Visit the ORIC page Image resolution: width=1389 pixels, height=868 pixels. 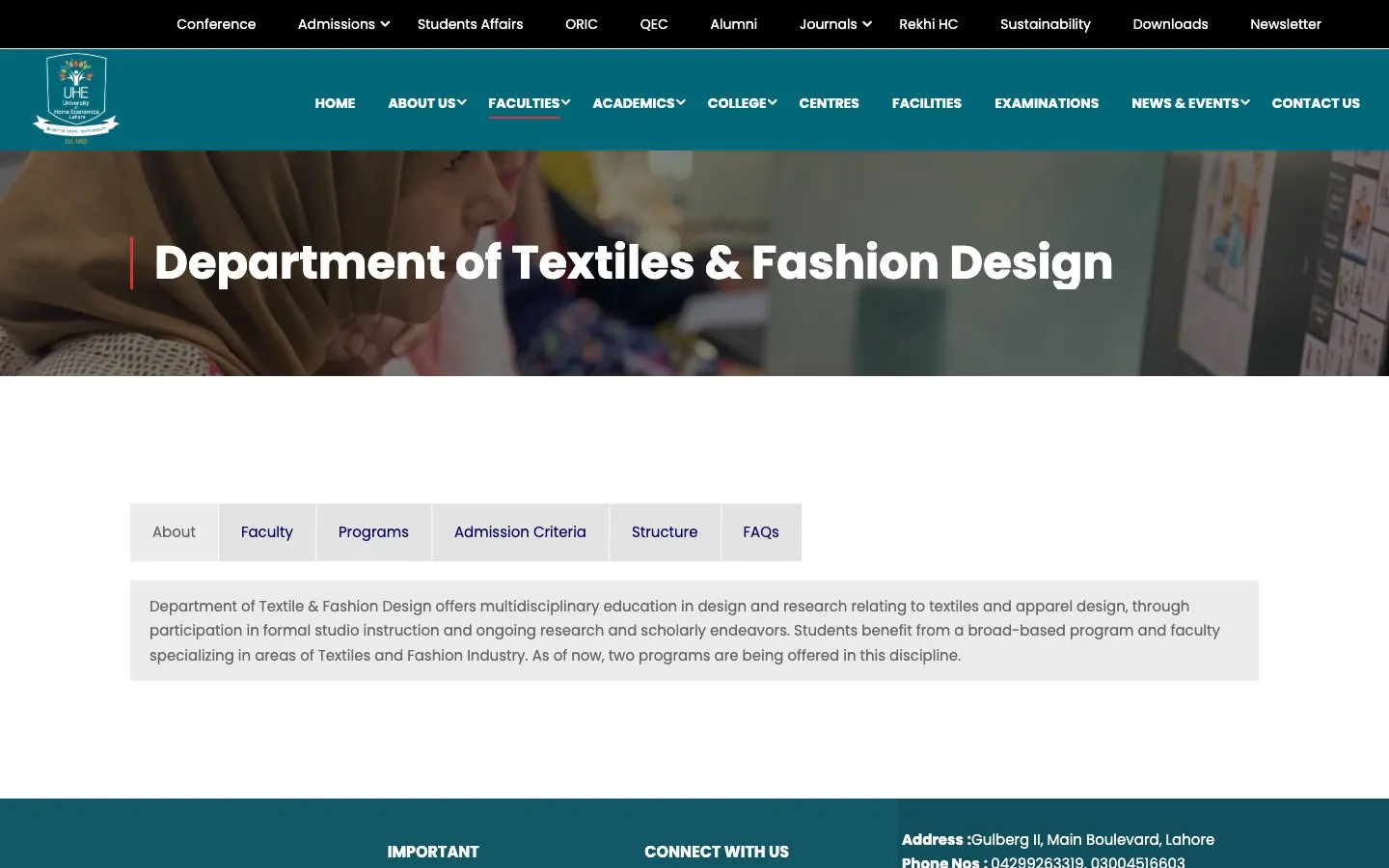pos(582,24)
